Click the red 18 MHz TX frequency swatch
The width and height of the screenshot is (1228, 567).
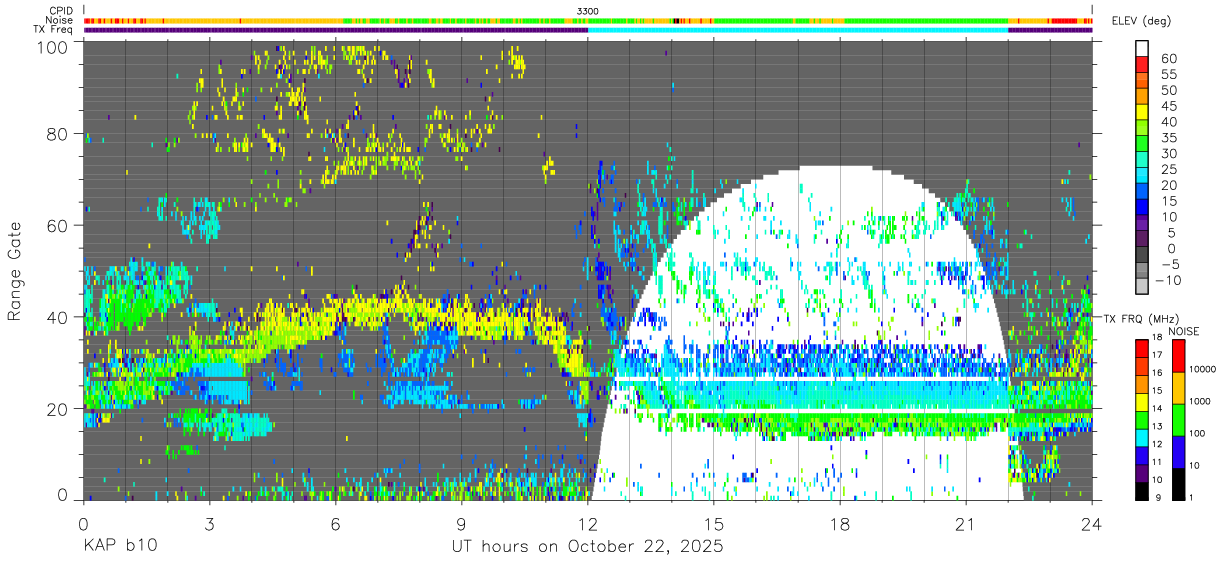tap(1142, 347)
